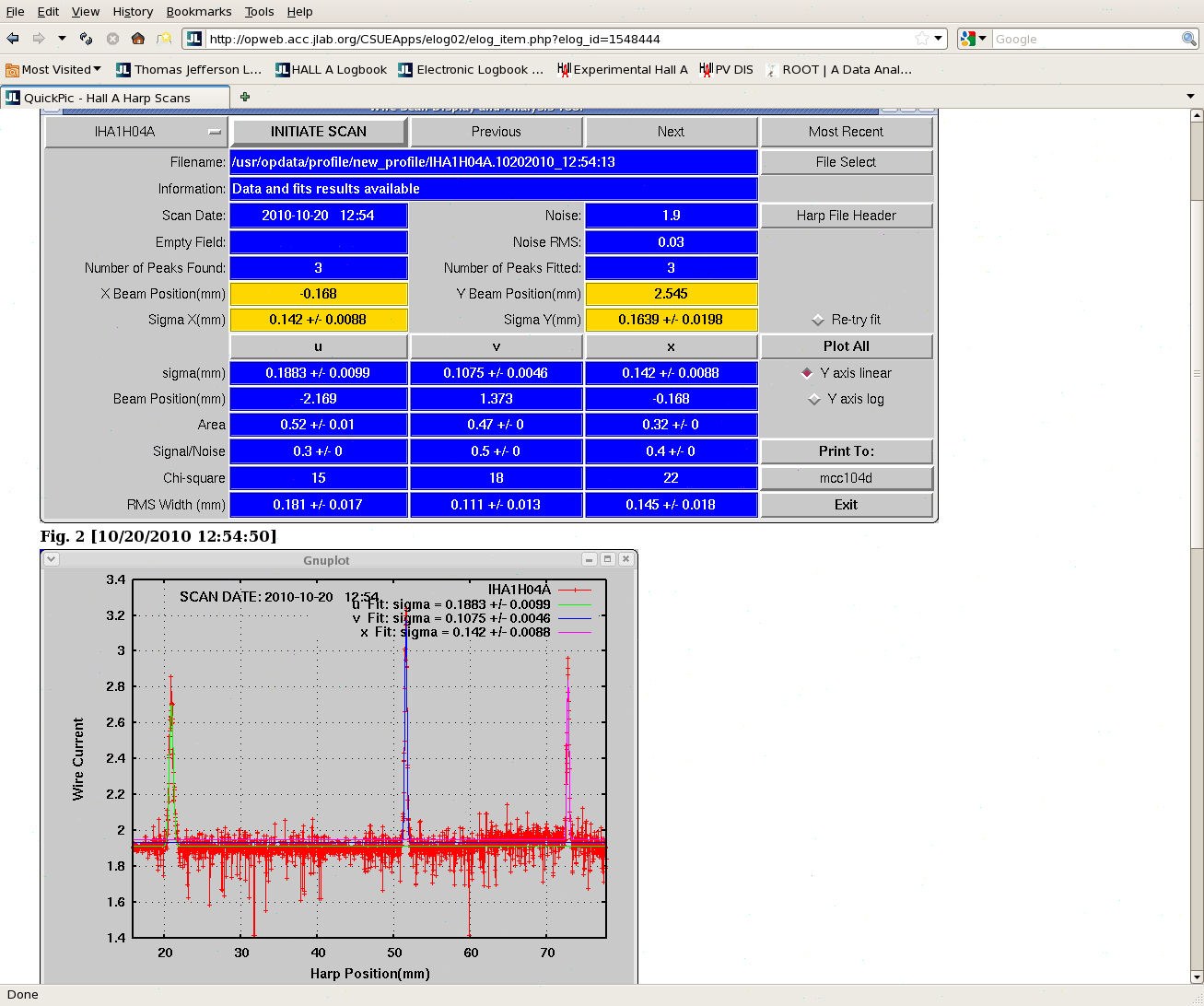The width and height of the screenshot is (1204, 1006).
Task: Click the forward navigation arrow
Action: [x=39, y=39]
